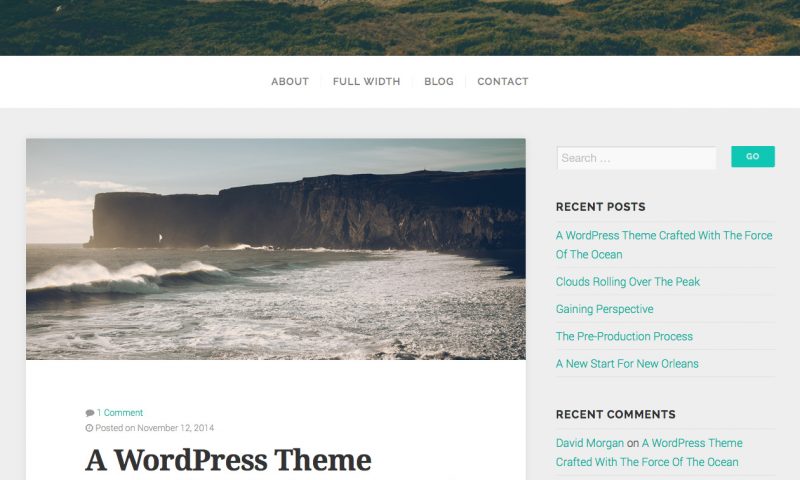Screen dimensions: 800x480
Task: Click the landscape header banner image
Action: click(x=400, y=28)
